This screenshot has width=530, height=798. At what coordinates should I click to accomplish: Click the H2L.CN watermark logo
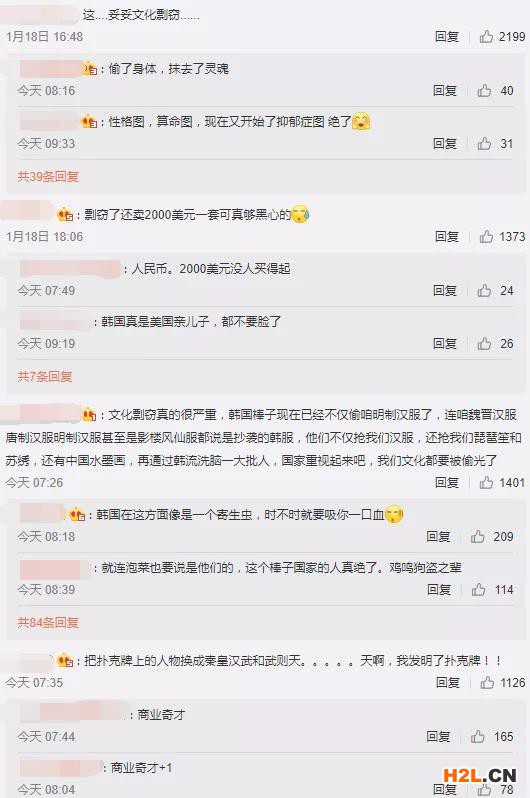coord(480,776)
